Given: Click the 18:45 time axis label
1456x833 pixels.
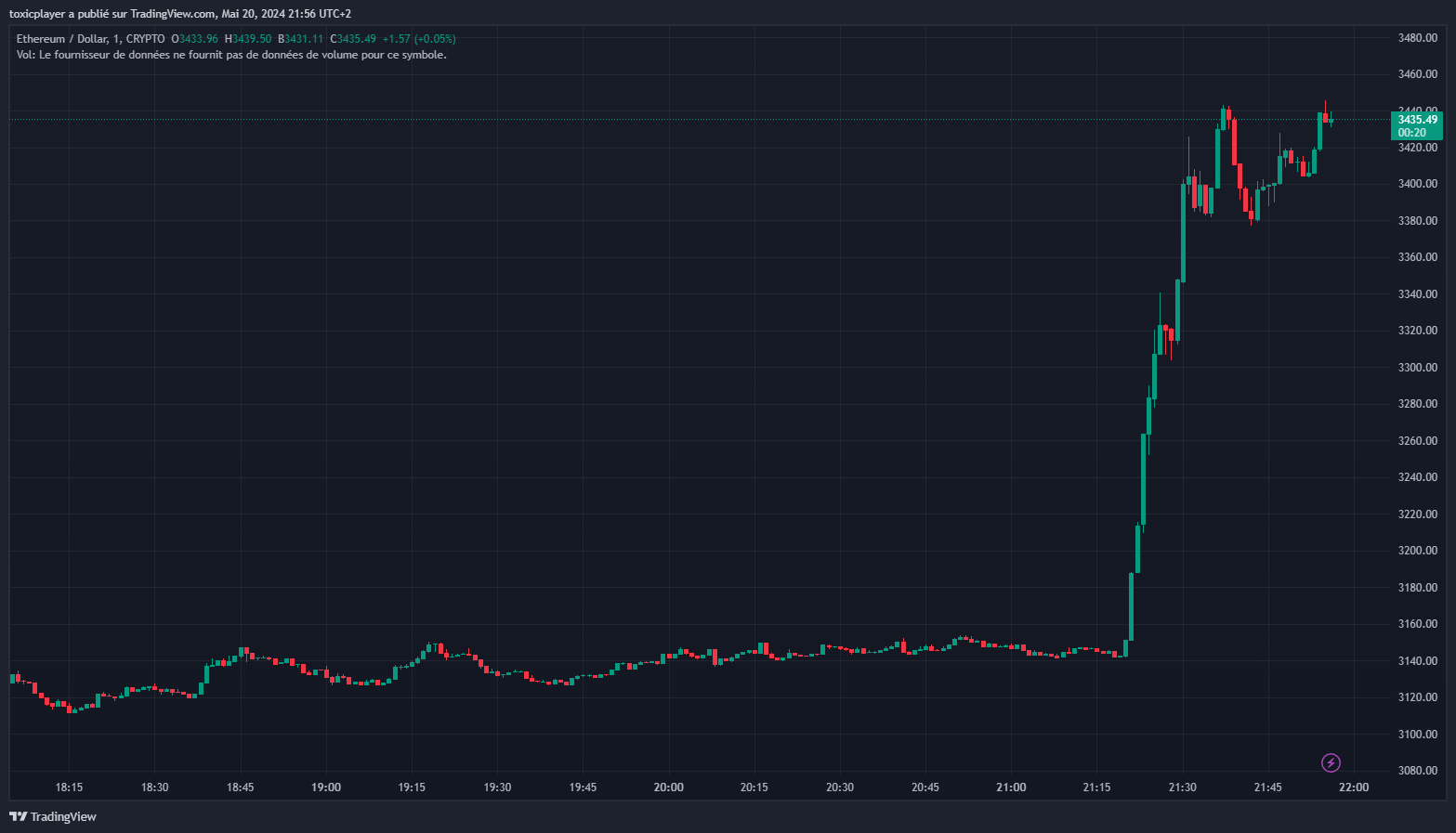Looking at the screenshot, I should [240, 787].
